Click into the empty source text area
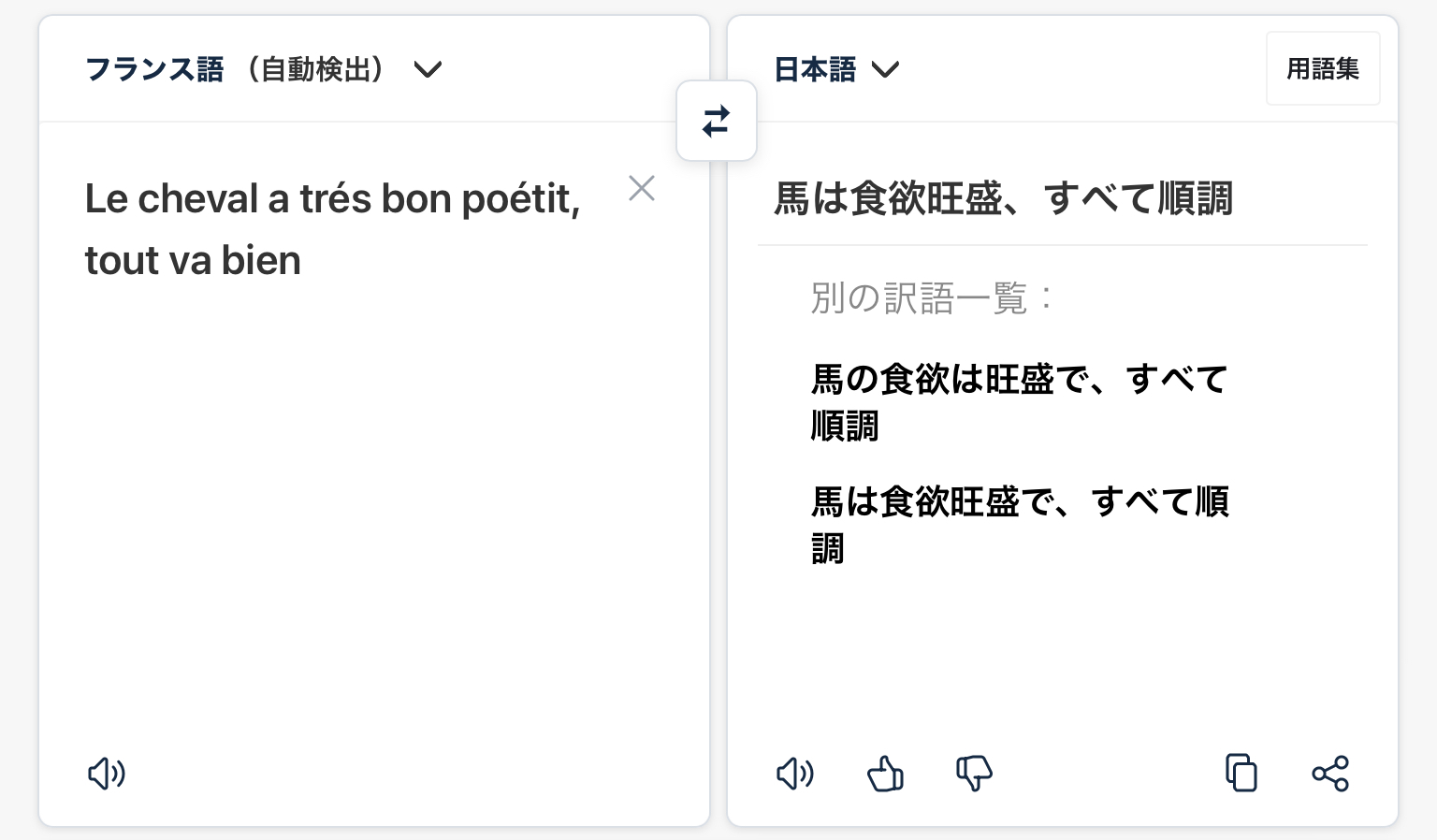 tap(374, 514)
